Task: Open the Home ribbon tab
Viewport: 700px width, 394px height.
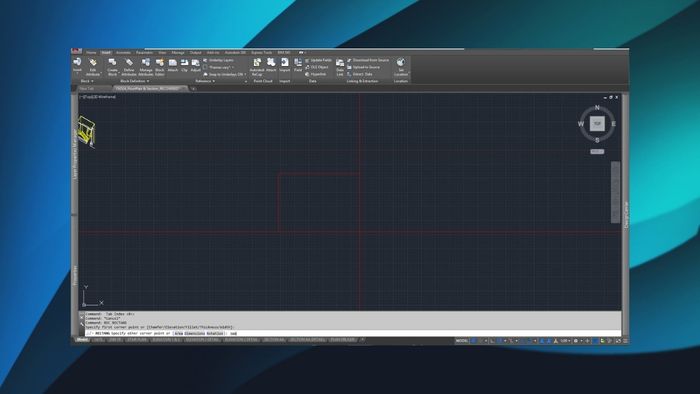Action: pyautogui.click(x=91, y=53)
